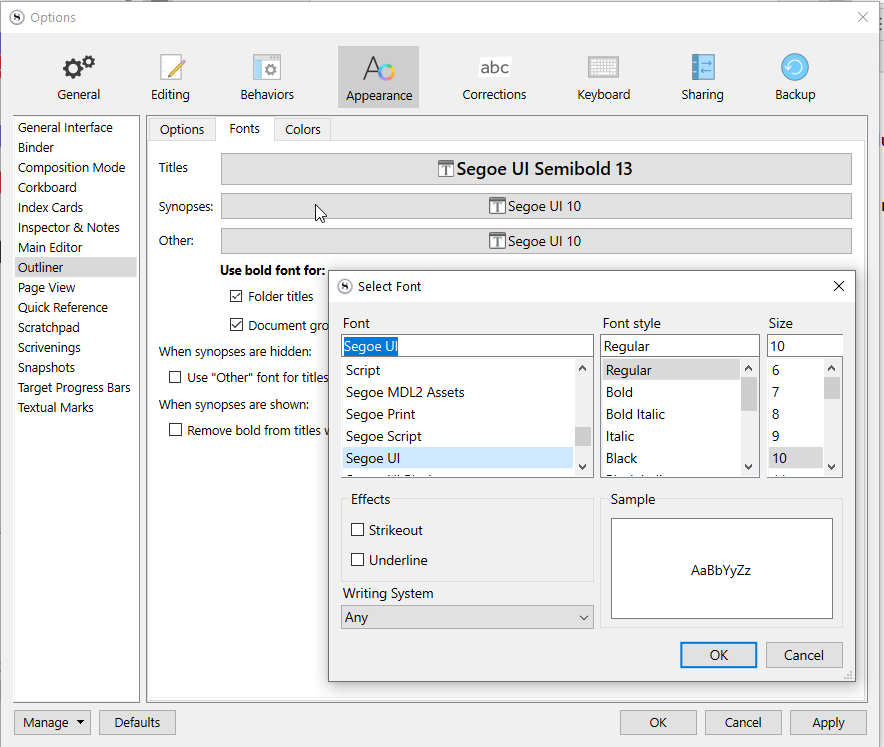This screenshot has height=747, width=884.
Task: Open the Corrections options section
Action: [x=494, y=77]
